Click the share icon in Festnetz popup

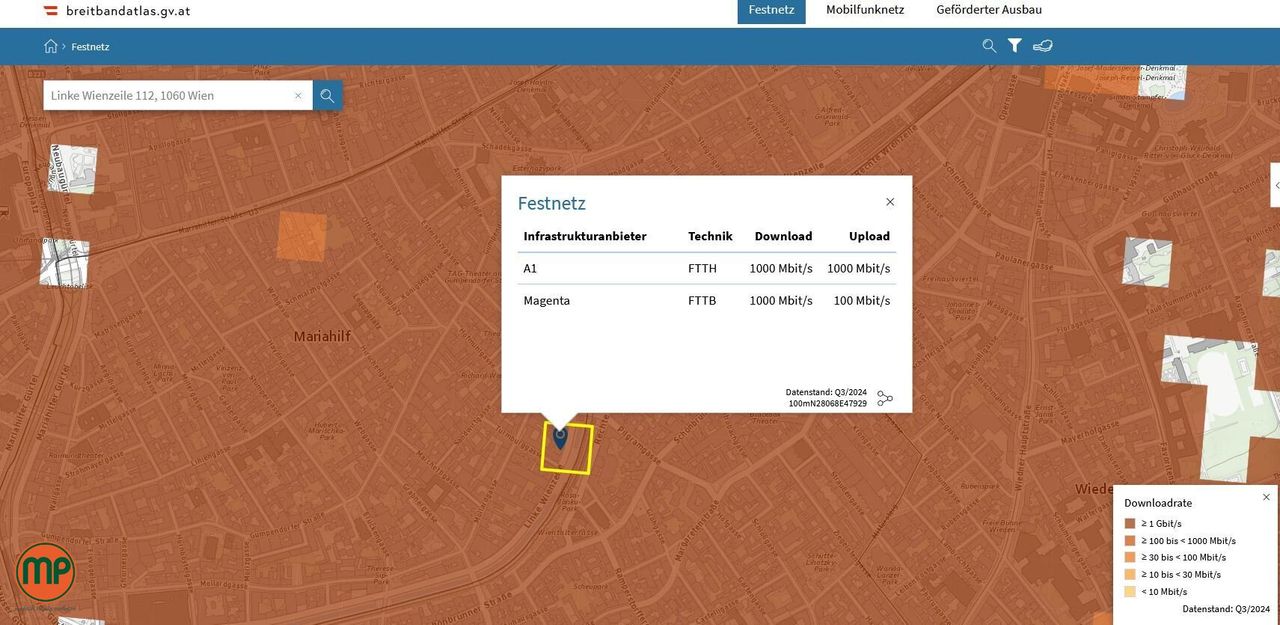tap(885, 399)
